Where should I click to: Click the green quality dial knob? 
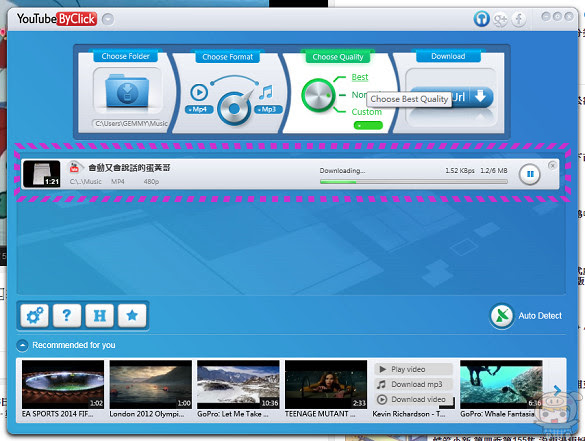click(318, 96)
